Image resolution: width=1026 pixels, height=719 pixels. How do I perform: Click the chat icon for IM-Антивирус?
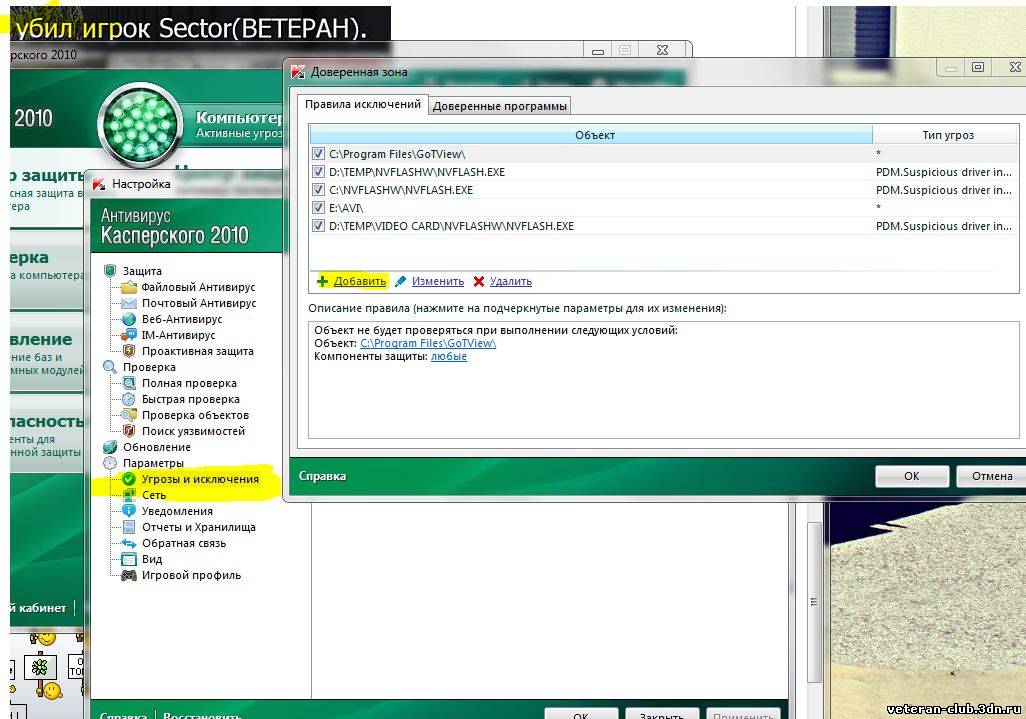pos(129,335)
